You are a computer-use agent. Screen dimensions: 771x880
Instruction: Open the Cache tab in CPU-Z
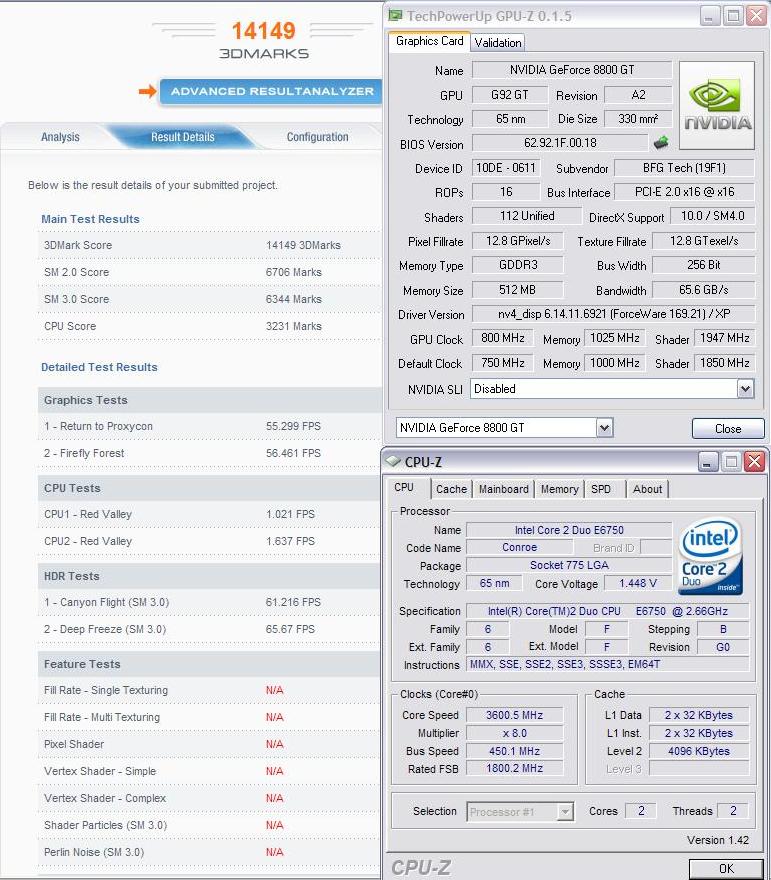coord(451,489)
